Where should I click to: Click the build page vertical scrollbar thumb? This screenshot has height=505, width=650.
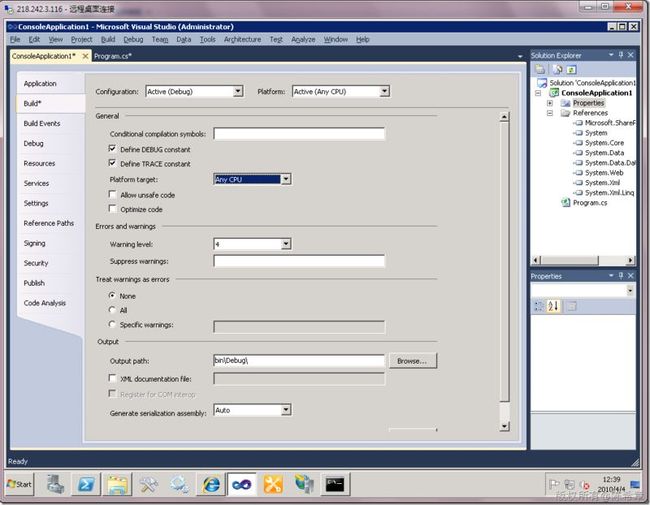click(x=504, y=262)
